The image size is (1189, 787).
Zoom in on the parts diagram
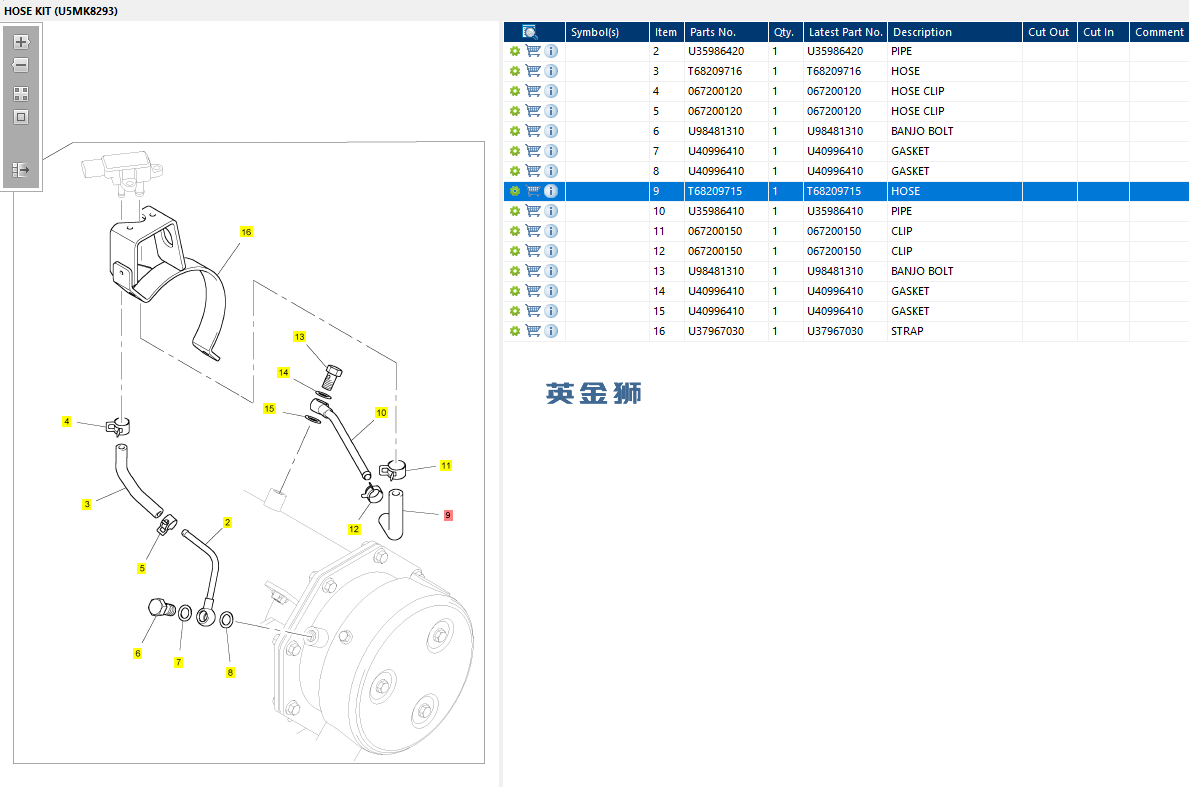coord(21,42)
